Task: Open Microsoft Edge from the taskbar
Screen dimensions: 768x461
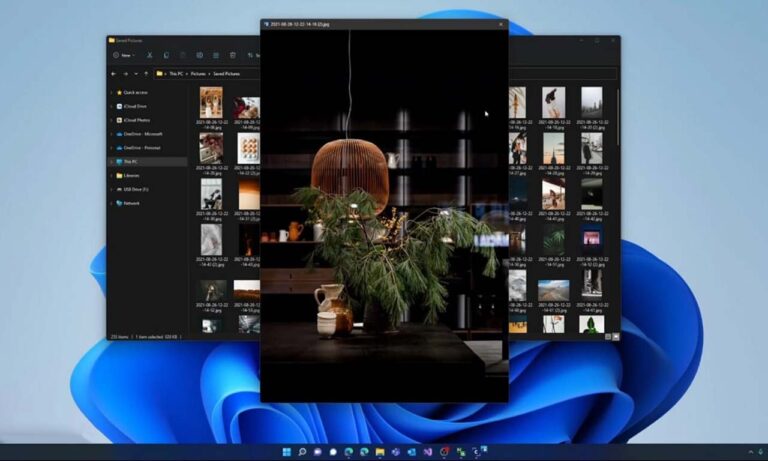Action: 349,452
